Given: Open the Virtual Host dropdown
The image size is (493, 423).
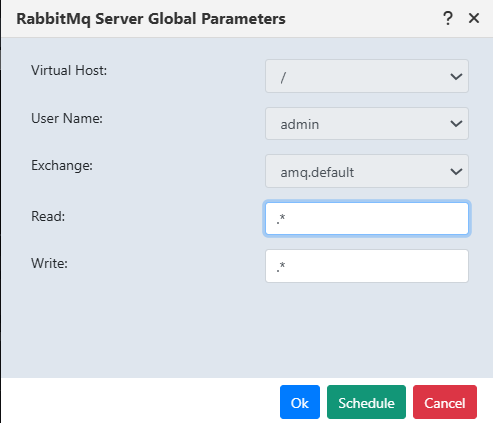Looking at the screenshot, I should (367, 76).
